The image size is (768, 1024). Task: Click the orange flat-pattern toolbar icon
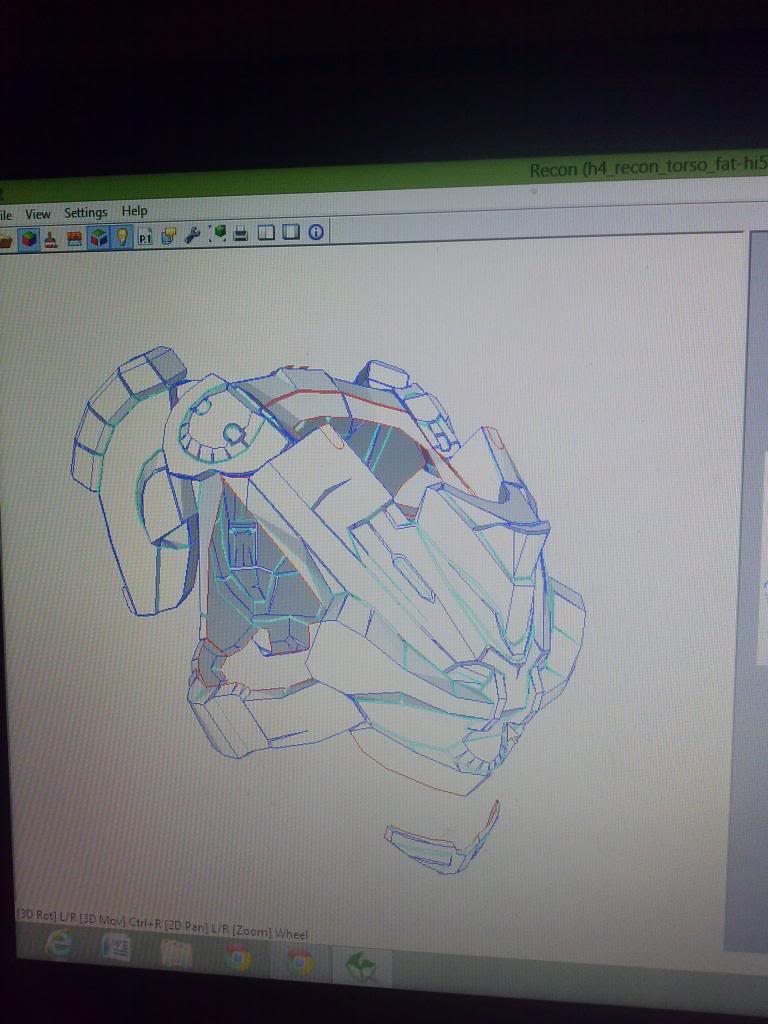pyautogui.click(x=74, y=239)
